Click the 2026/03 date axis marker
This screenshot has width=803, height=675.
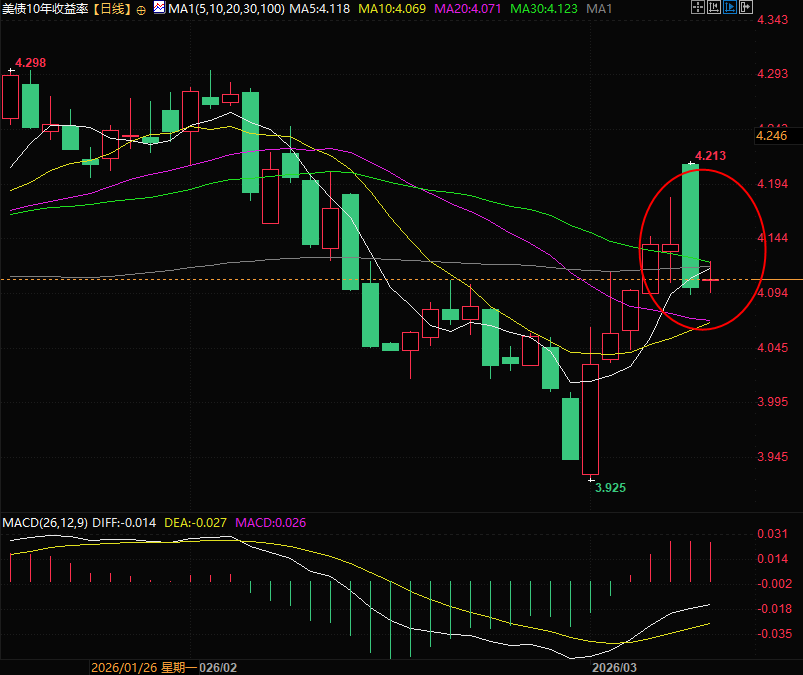614,668
